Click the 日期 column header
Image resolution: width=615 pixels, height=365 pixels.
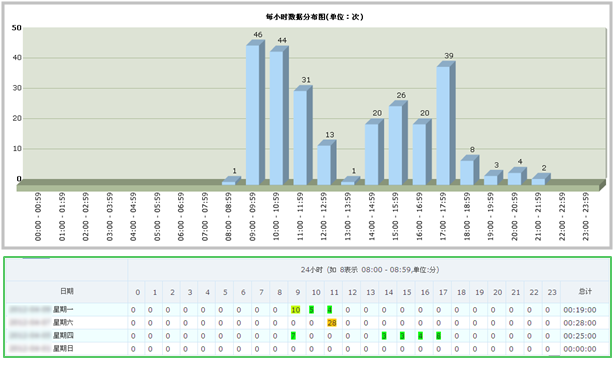(x=67, y=291)
